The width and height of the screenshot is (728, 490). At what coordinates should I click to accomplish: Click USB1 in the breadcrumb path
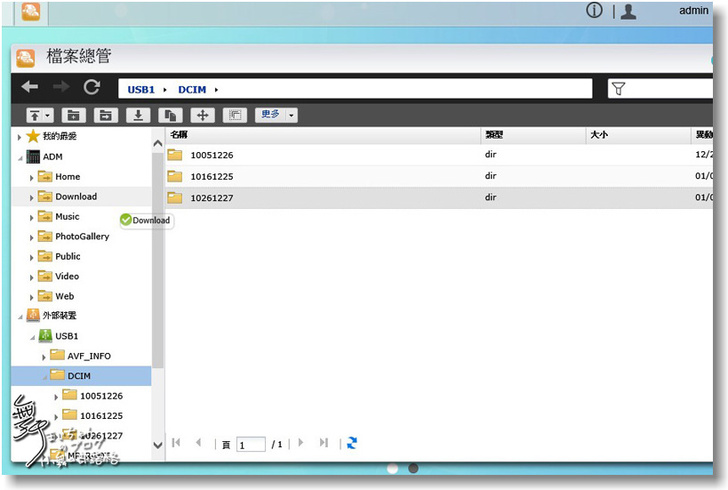[x=141, y=90]
